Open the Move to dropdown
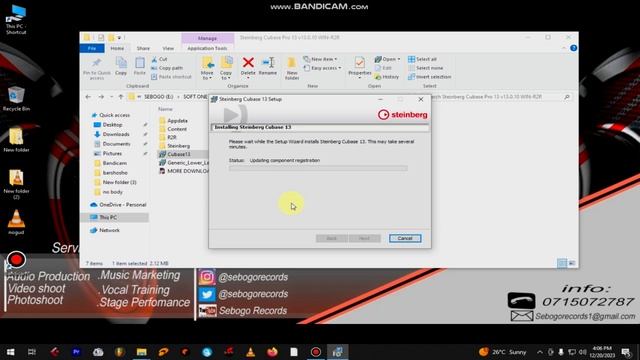The image size is (640, 360). [207, 68]
